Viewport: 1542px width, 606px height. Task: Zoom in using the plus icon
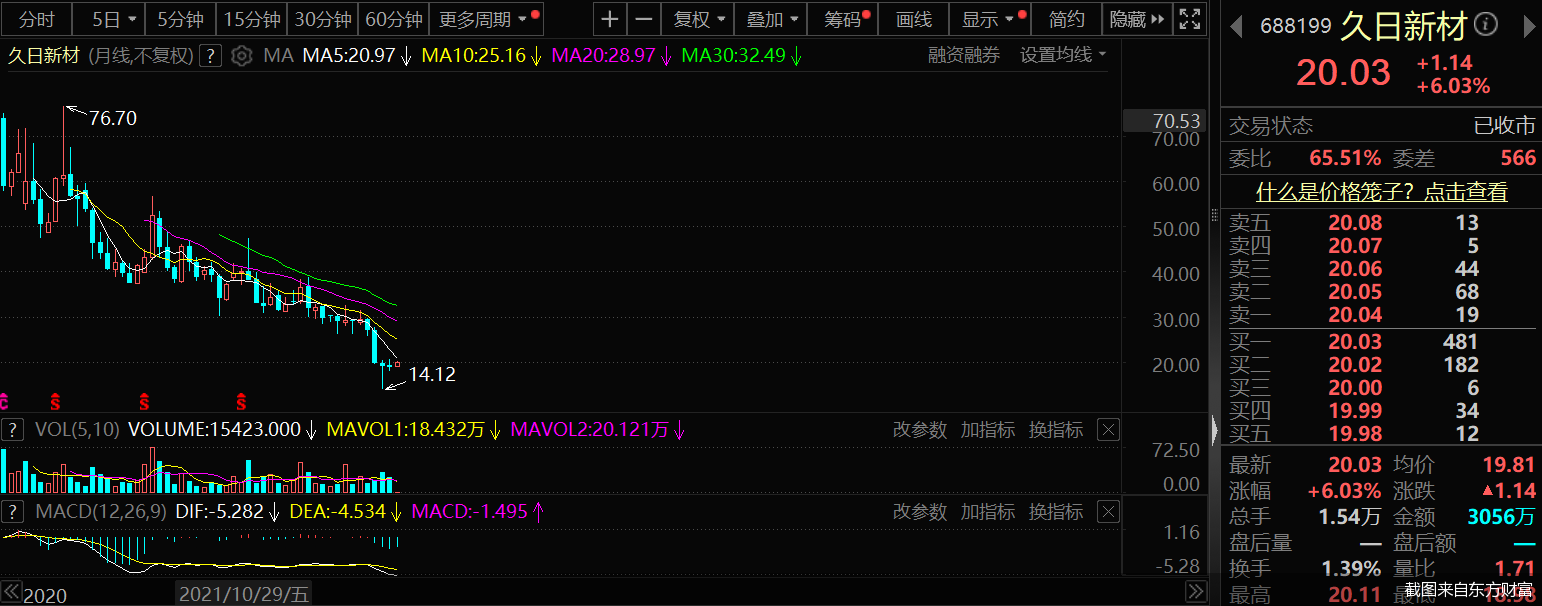pyautogui.click(x=611, y=18)
